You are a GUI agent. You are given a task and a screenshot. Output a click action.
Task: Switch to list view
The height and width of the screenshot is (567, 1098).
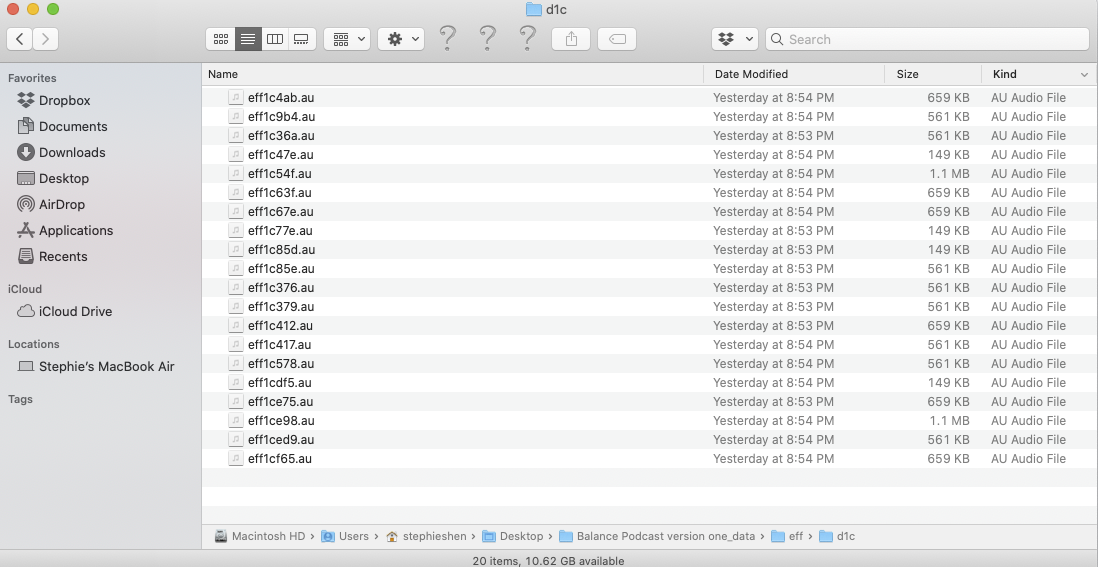248,39
